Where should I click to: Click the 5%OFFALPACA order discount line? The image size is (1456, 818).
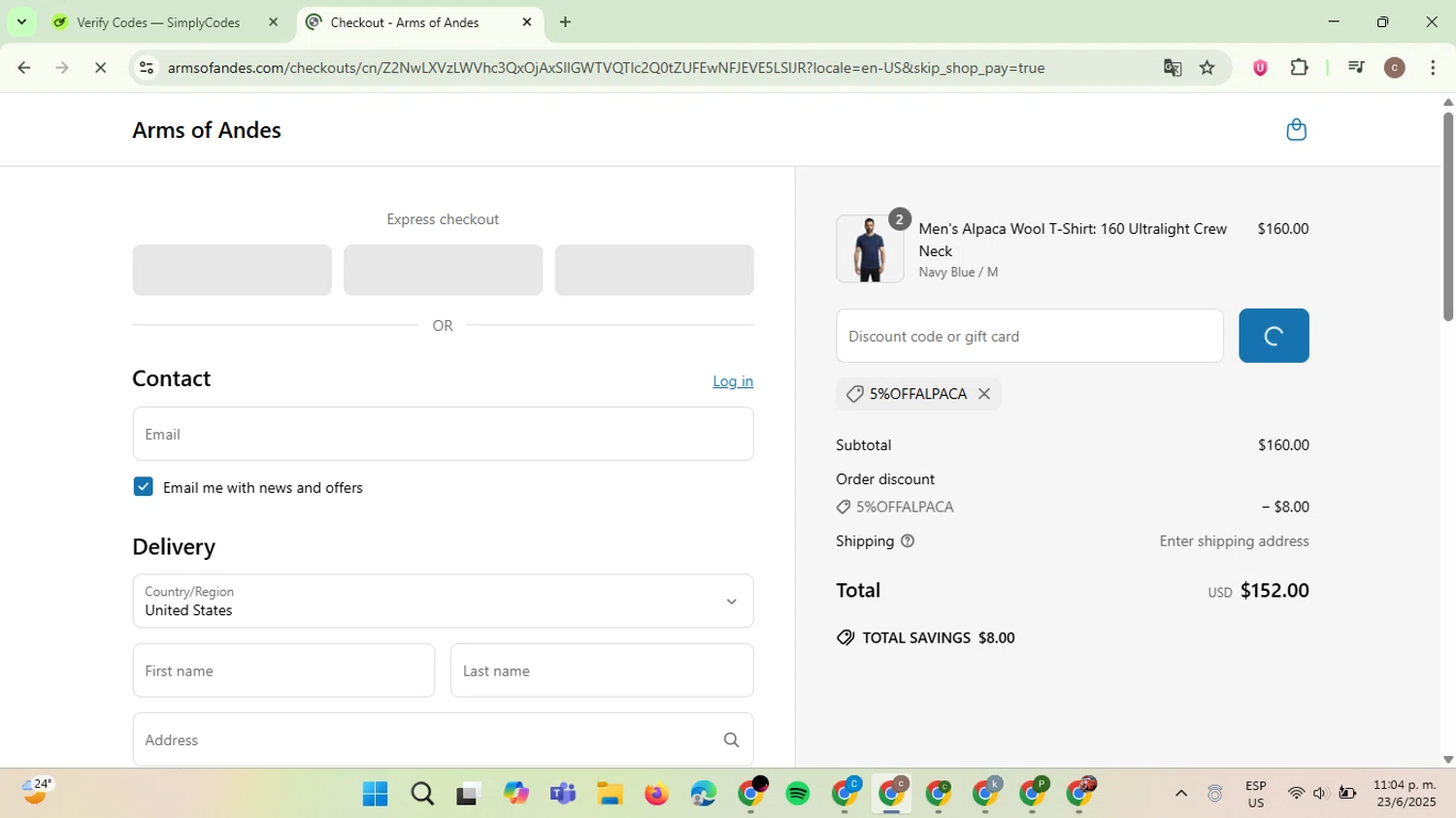coord(1073,507)
